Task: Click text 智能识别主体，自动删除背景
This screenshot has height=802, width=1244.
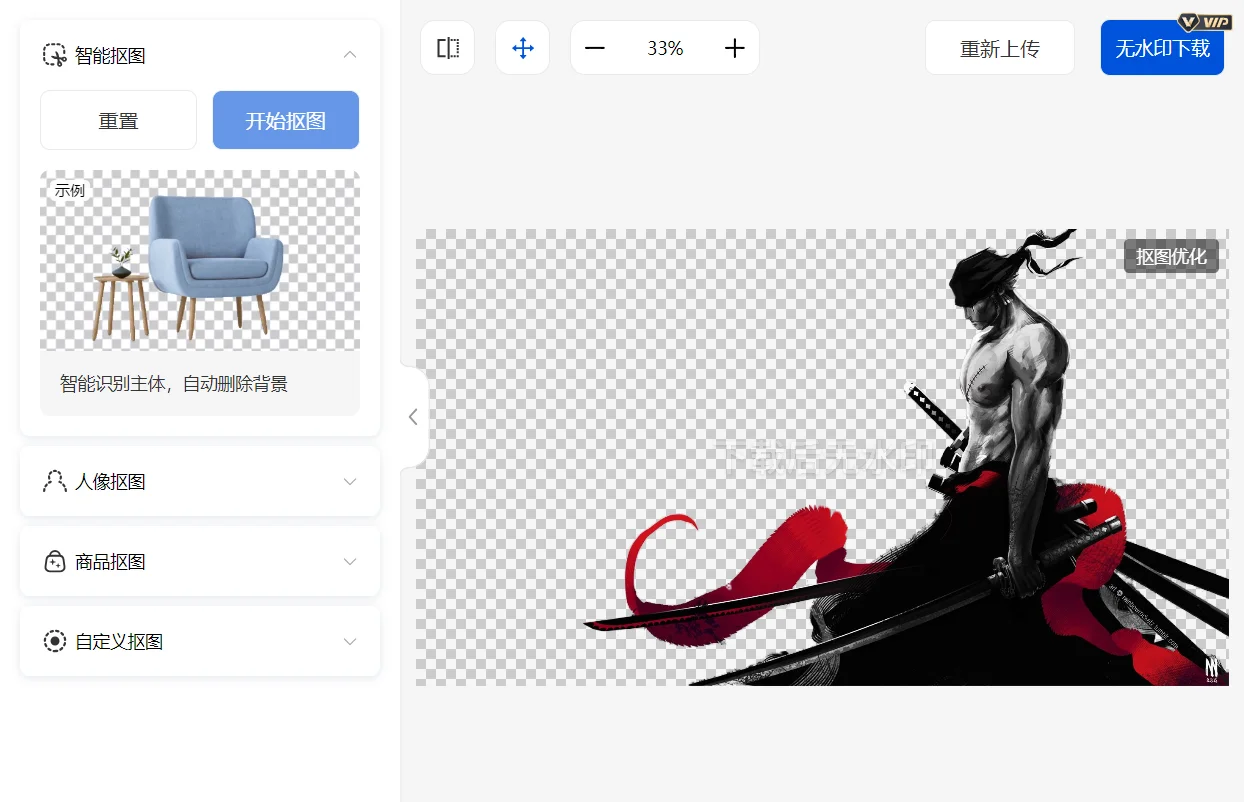Action: (174, 384)
